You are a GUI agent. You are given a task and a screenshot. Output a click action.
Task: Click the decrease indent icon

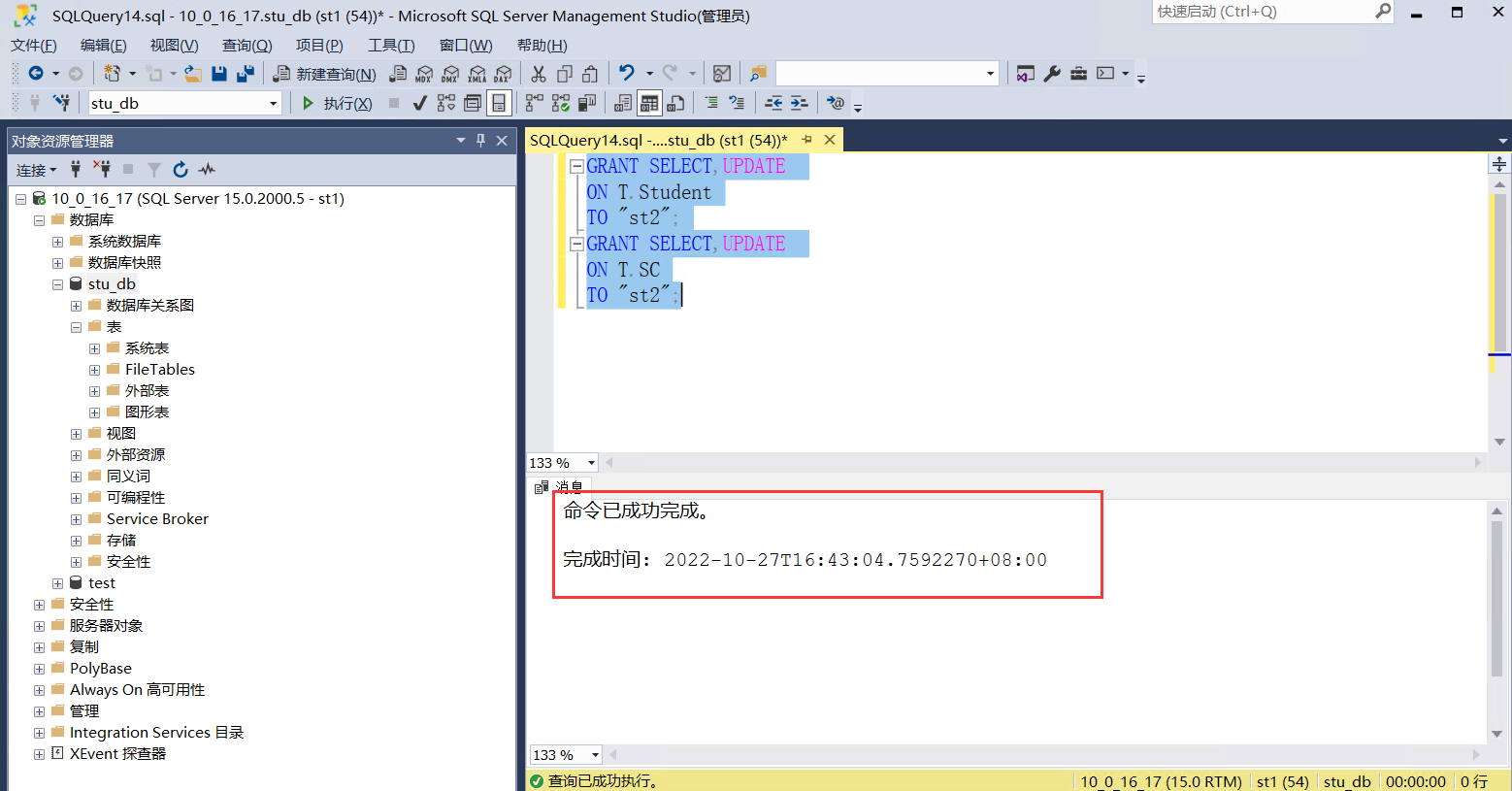(773, 103)
